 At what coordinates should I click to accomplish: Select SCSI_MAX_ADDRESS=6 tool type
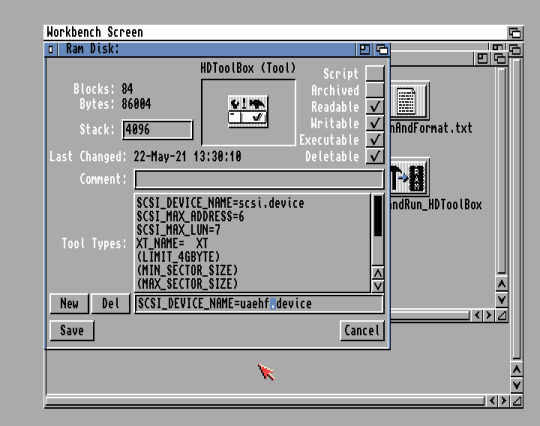pyautogui.click(x=253, y=216)
